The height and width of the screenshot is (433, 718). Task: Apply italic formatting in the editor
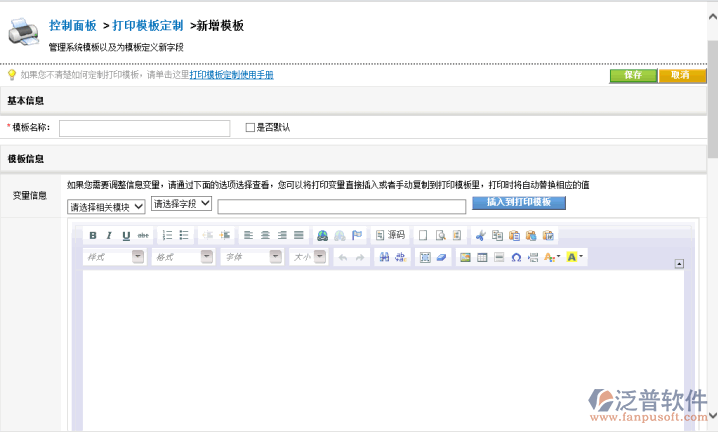109,236
